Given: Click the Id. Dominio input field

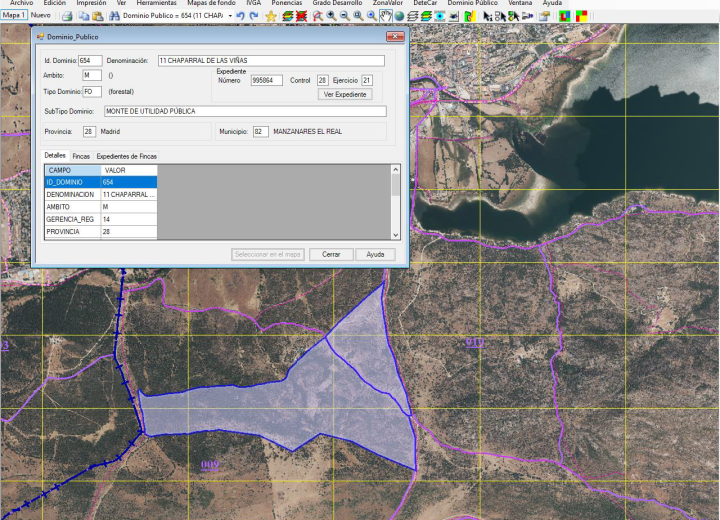Looking at the screenshot, I should (x=90, y=61).
